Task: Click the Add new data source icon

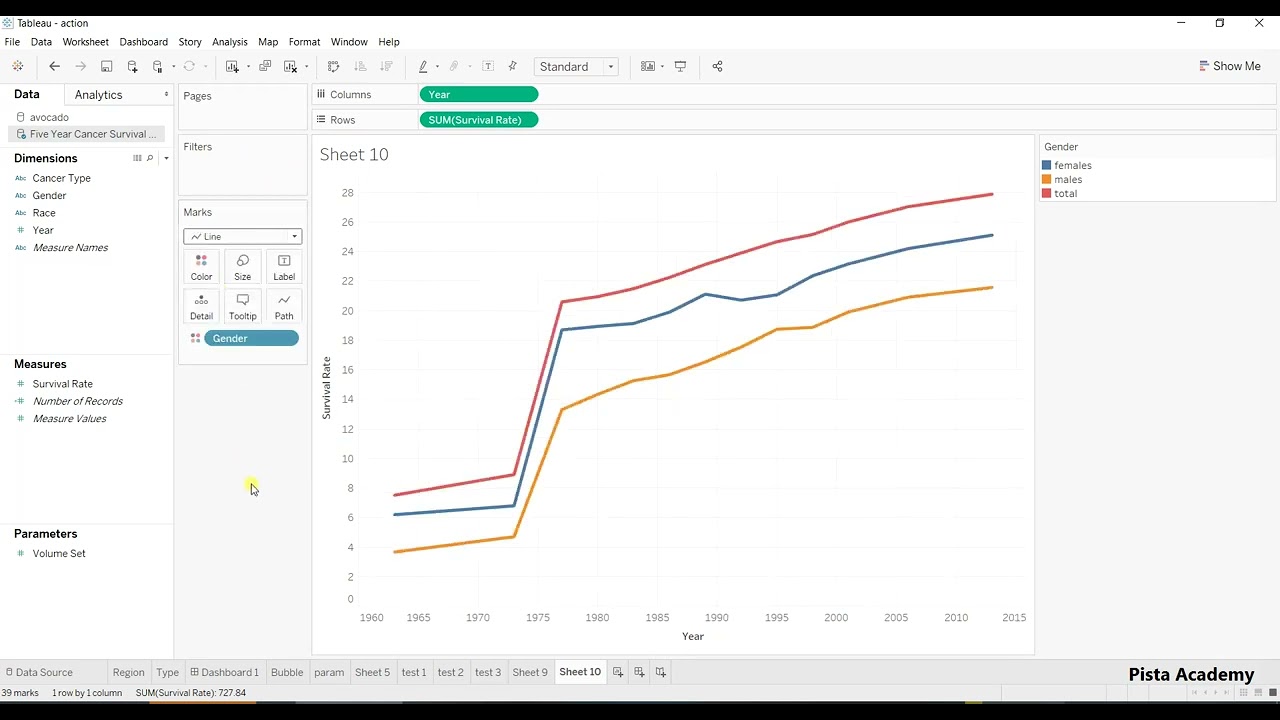Action: click(x=132, y=66)
